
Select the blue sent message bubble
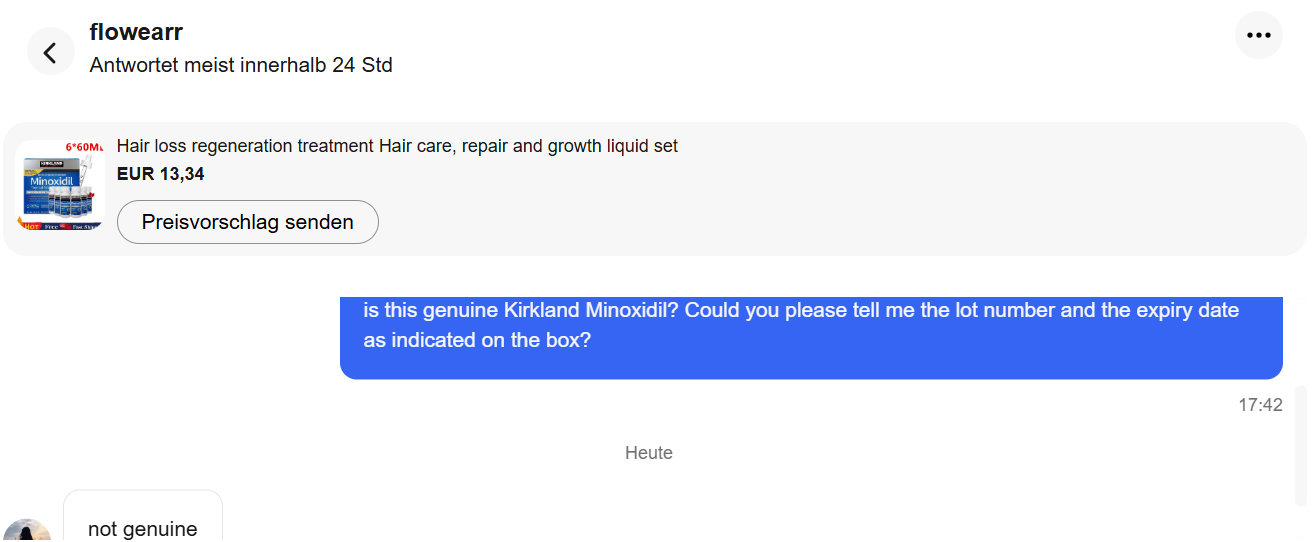(x=810, y=338)
